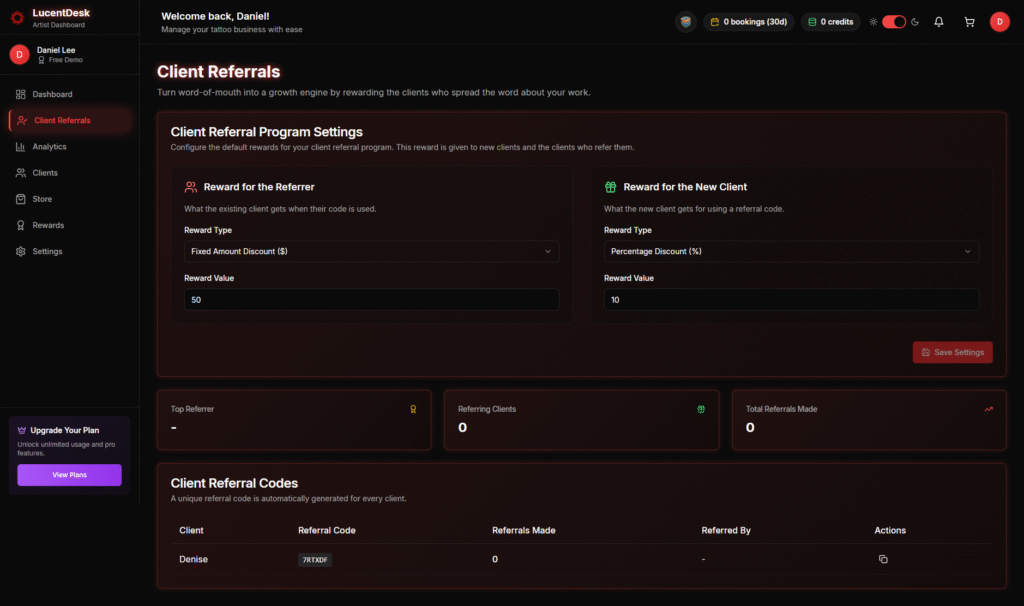Click the colorful badge icon in header
This screenshot has height=606, width=1024.
pos(685,22)
